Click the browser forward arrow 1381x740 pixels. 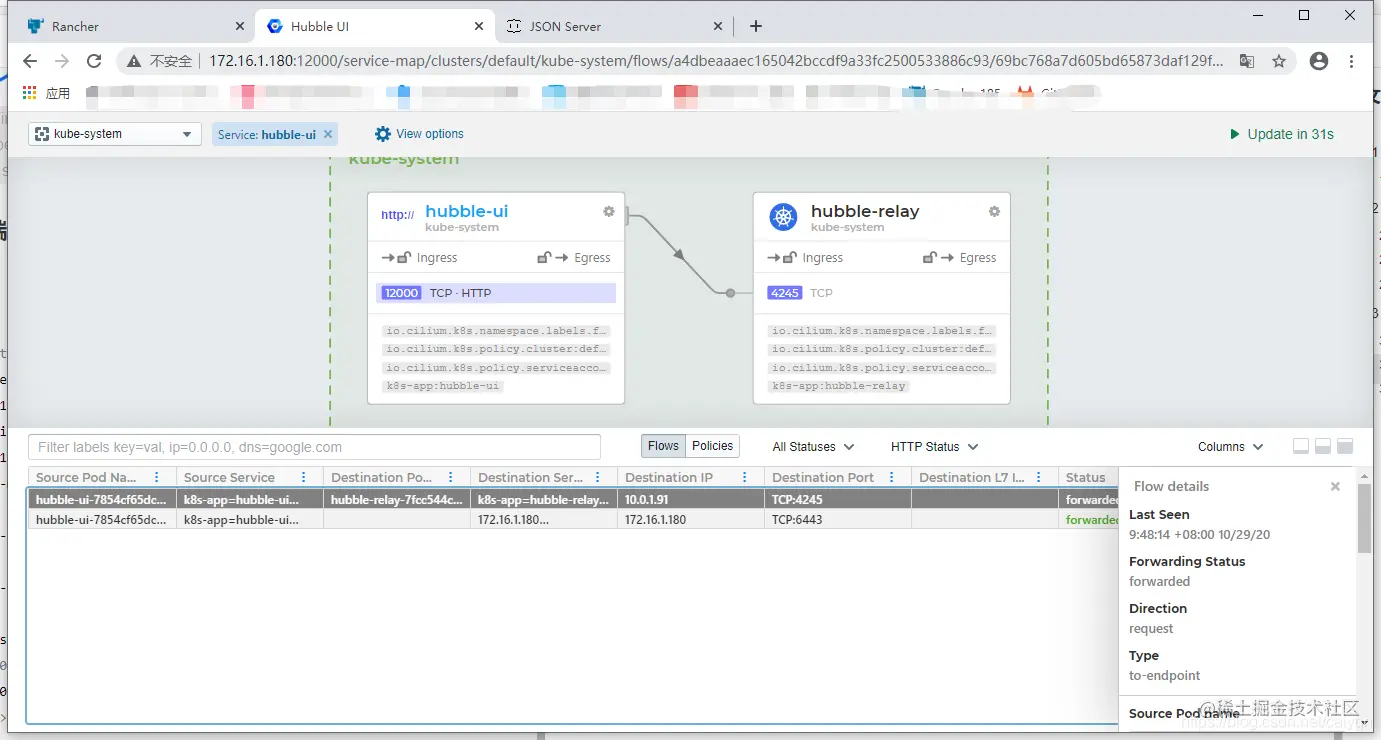coord(62,61)
